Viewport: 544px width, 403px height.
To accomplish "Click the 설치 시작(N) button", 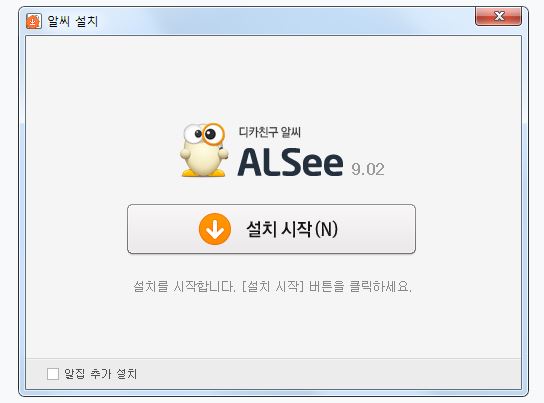I will (271, 229).
